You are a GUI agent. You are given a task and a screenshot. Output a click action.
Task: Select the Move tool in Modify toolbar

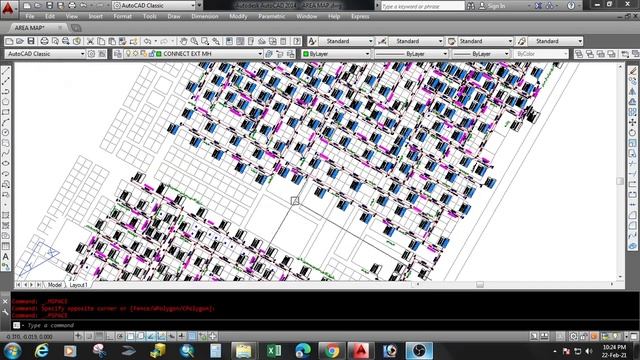[633, 122]
